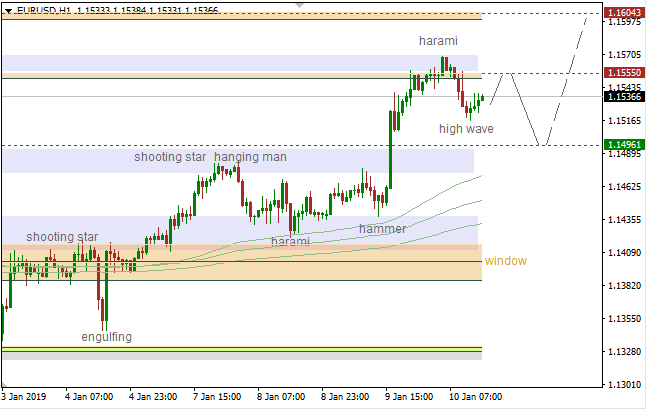
Task: Open the EURUSD,H1 chart dropdown arrow
Action: click(x=8, y=9)
